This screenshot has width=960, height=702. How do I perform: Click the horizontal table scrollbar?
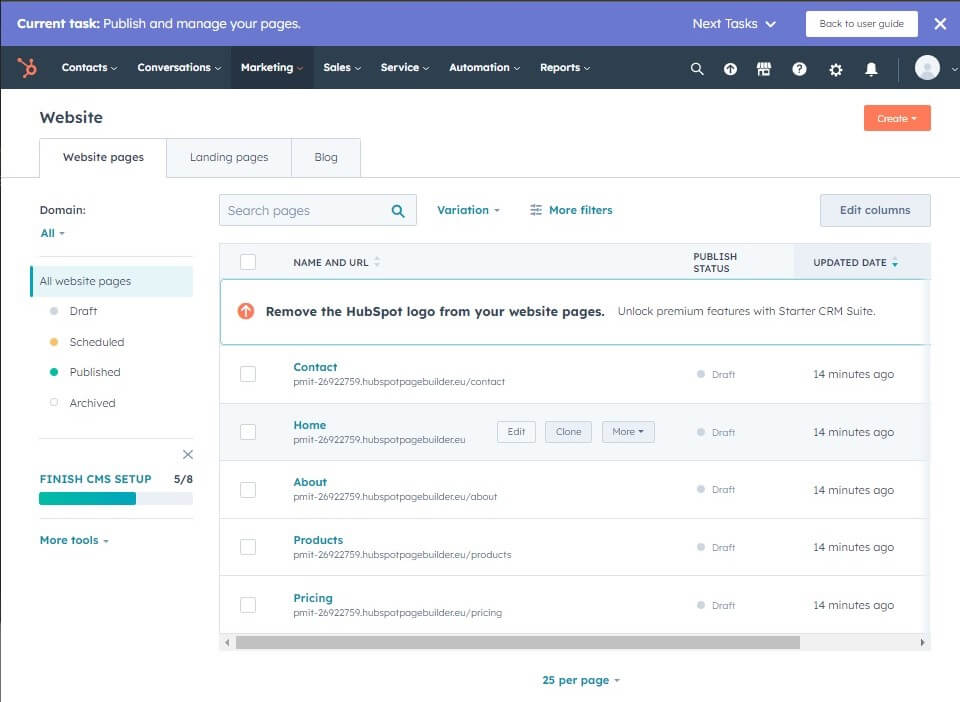click(518, 643)
